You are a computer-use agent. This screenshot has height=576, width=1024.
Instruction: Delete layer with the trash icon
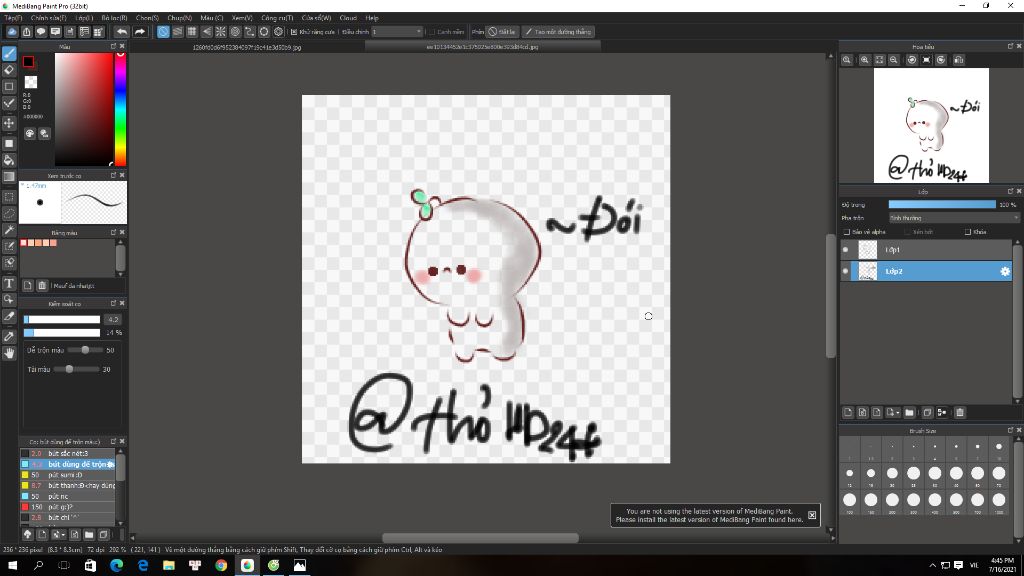(959, 412)
